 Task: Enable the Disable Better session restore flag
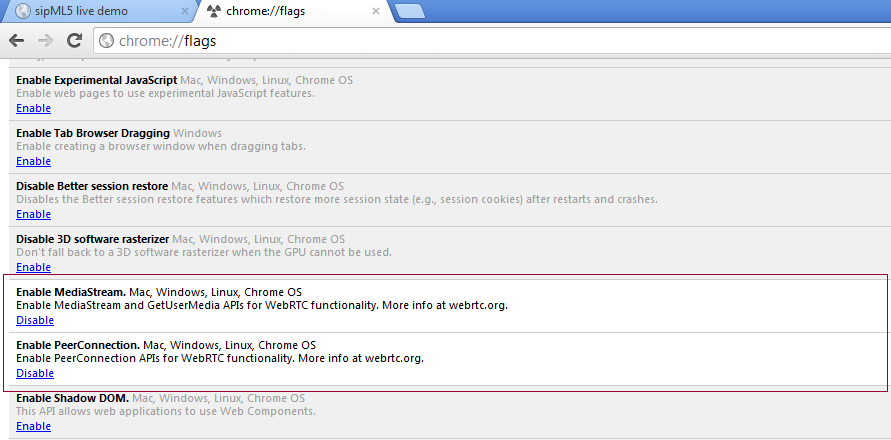pos(33,214)
